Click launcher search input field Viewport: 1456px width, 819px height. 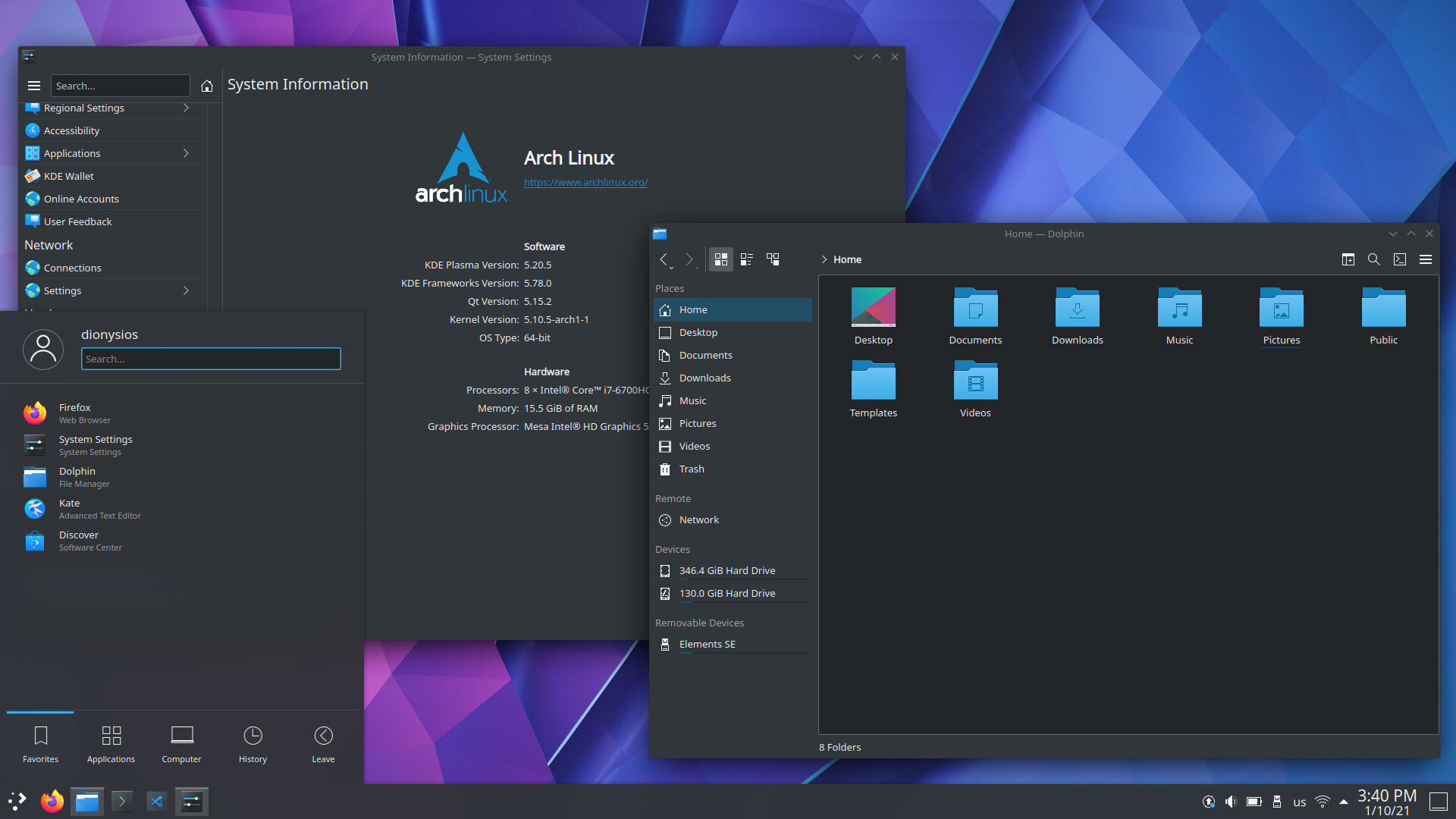(x=211, y=359)
